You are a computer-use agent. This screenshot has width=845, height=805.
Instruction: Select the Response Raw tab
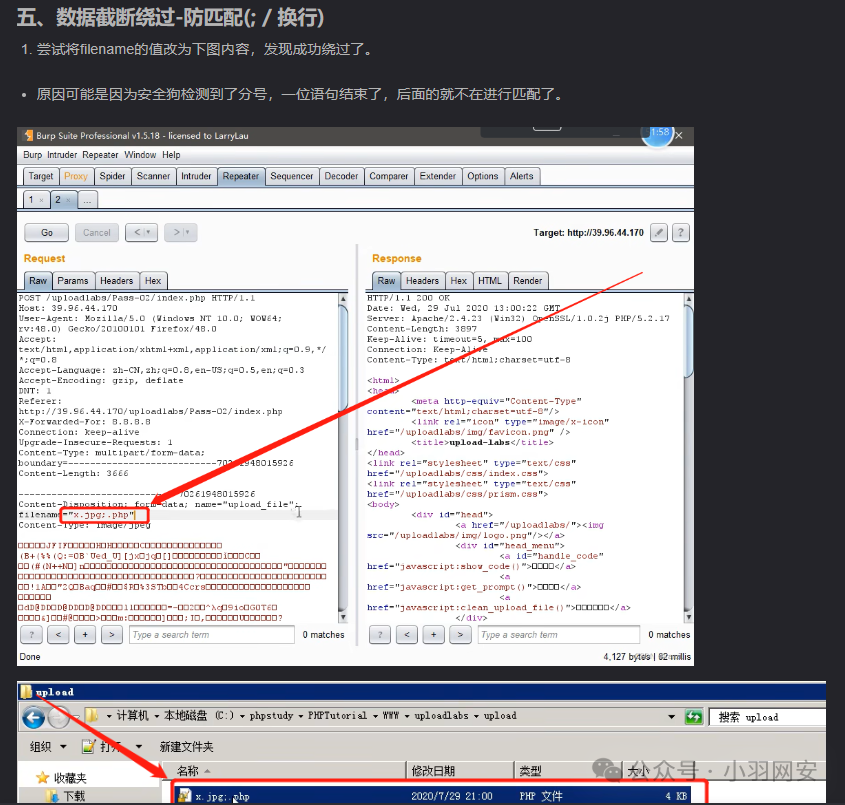(386, 281)
